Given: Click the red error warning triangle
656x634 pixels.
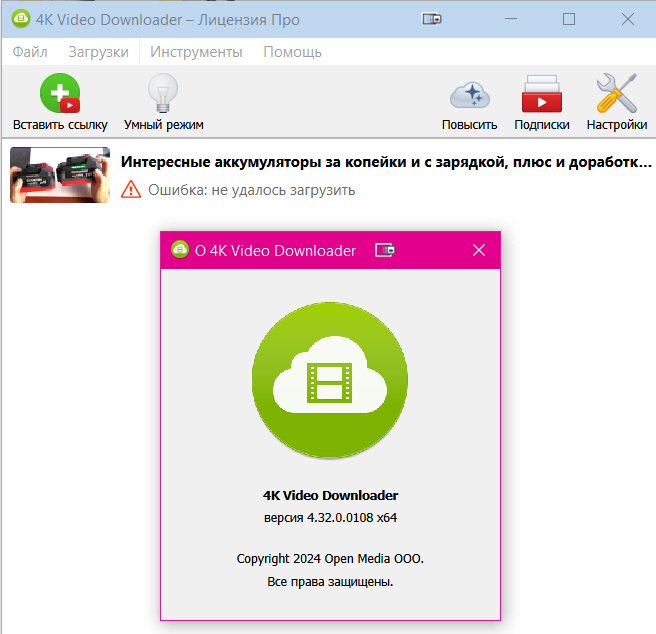Looking at the screenshot, I should [x=131, y=189].
